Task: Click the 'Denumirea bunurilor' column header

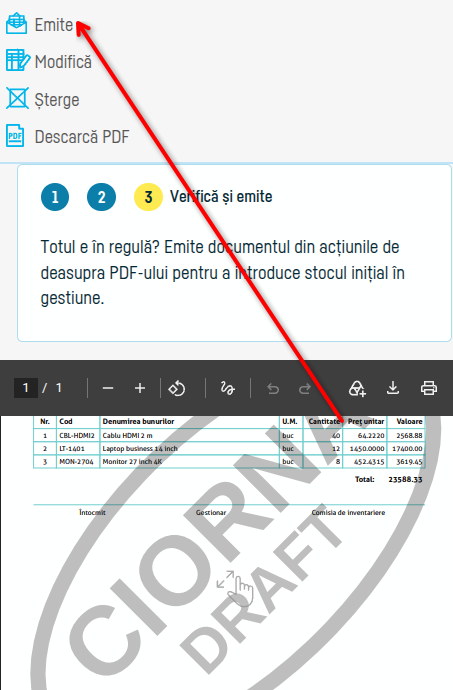Action: point(138,422)
